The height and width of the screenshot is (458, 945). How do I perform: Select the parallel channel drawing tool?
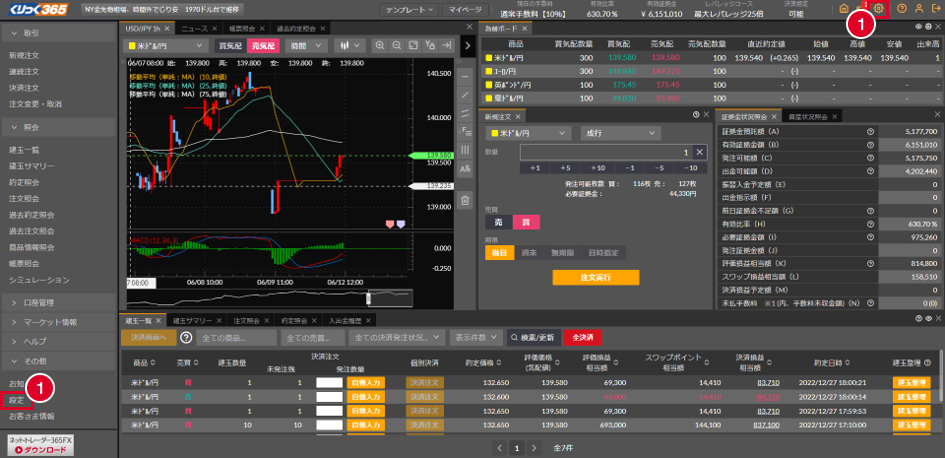tap(465, 113)
